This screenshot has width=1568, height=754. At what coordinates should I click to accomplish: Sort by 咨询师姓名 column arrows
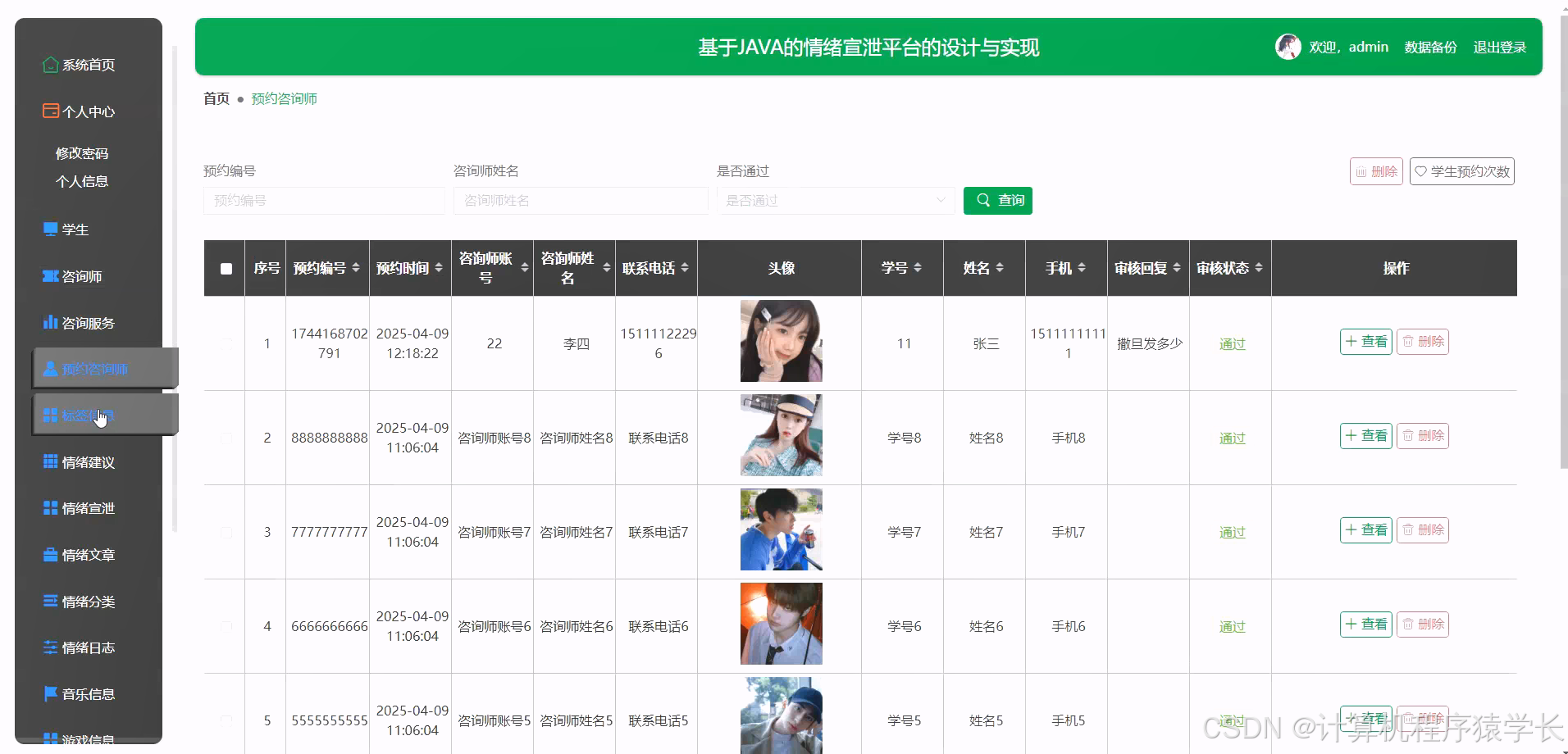click(x=607, y=268)
